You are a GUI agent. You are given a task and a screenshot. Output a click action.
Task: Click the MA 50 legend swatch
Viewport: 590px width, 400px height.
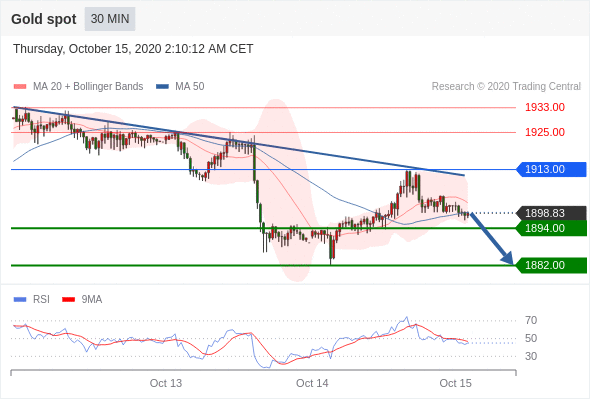163,87
